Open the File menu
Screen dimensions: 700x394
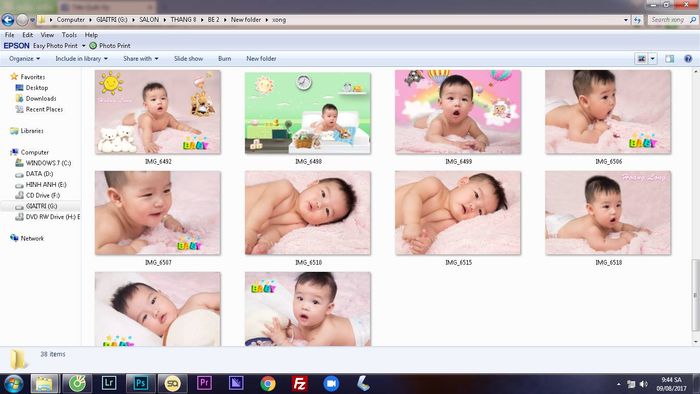tap(9, 35)
